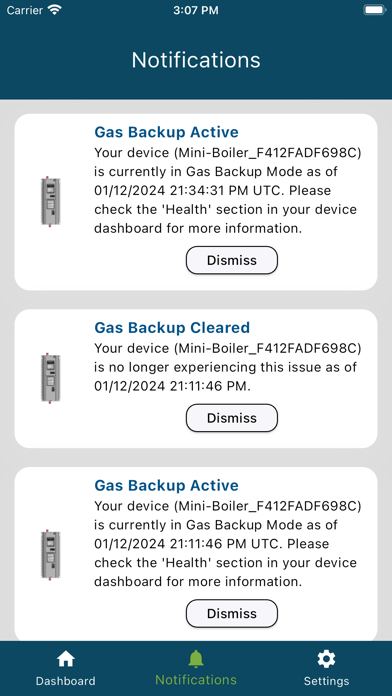This screenshot has width=392, height=696.
Task: Tap the battery indicator icon
Action: 375,10
